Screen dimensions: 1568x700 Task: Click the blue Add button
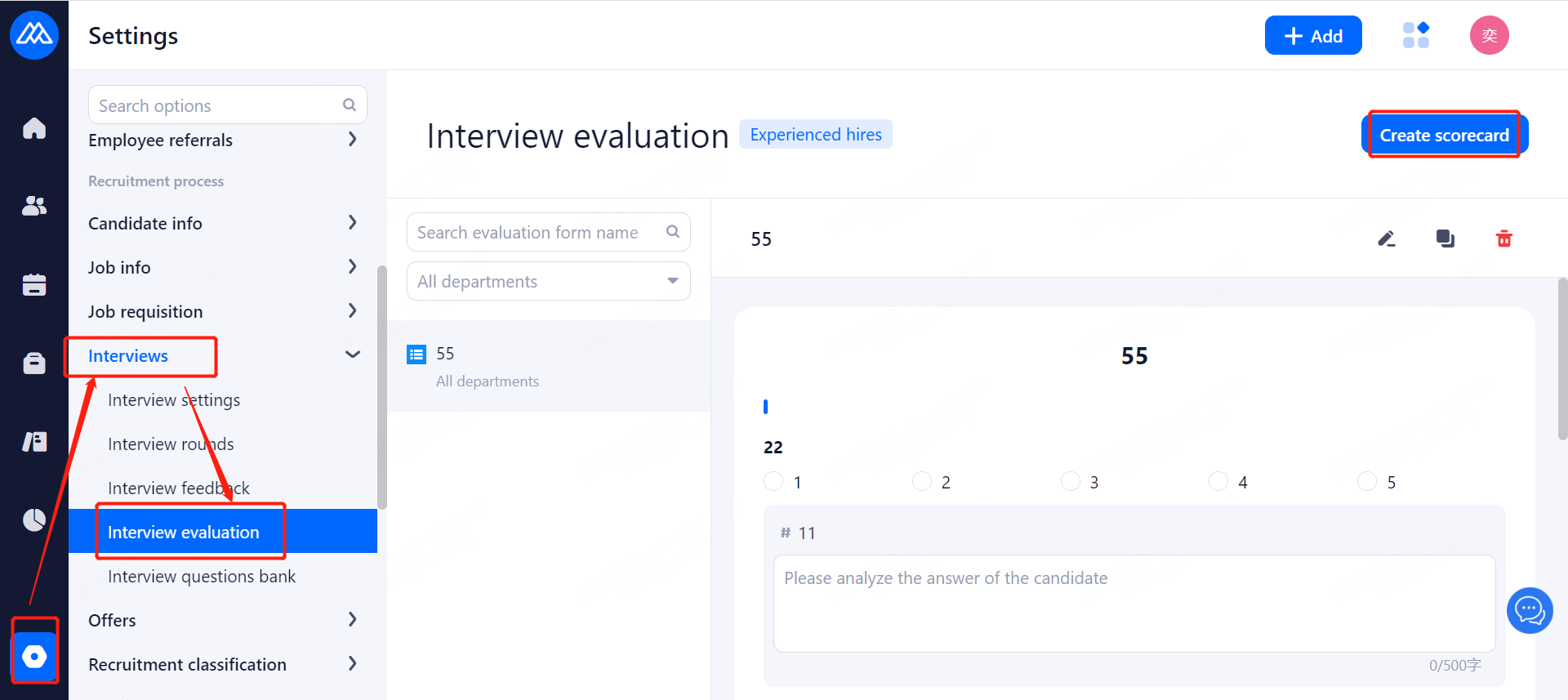1312,36
